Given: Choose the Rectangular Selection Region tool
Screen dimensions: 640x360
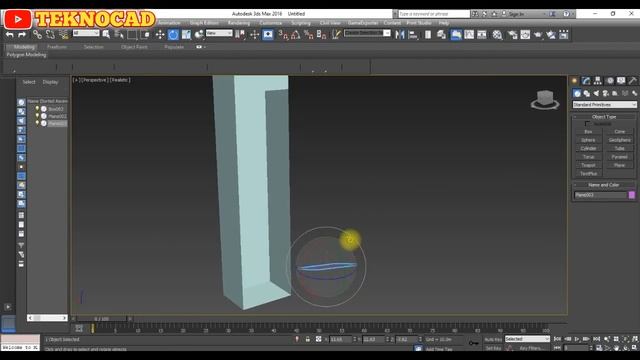Looking at the screenshot, I should (x=132, y=35).
